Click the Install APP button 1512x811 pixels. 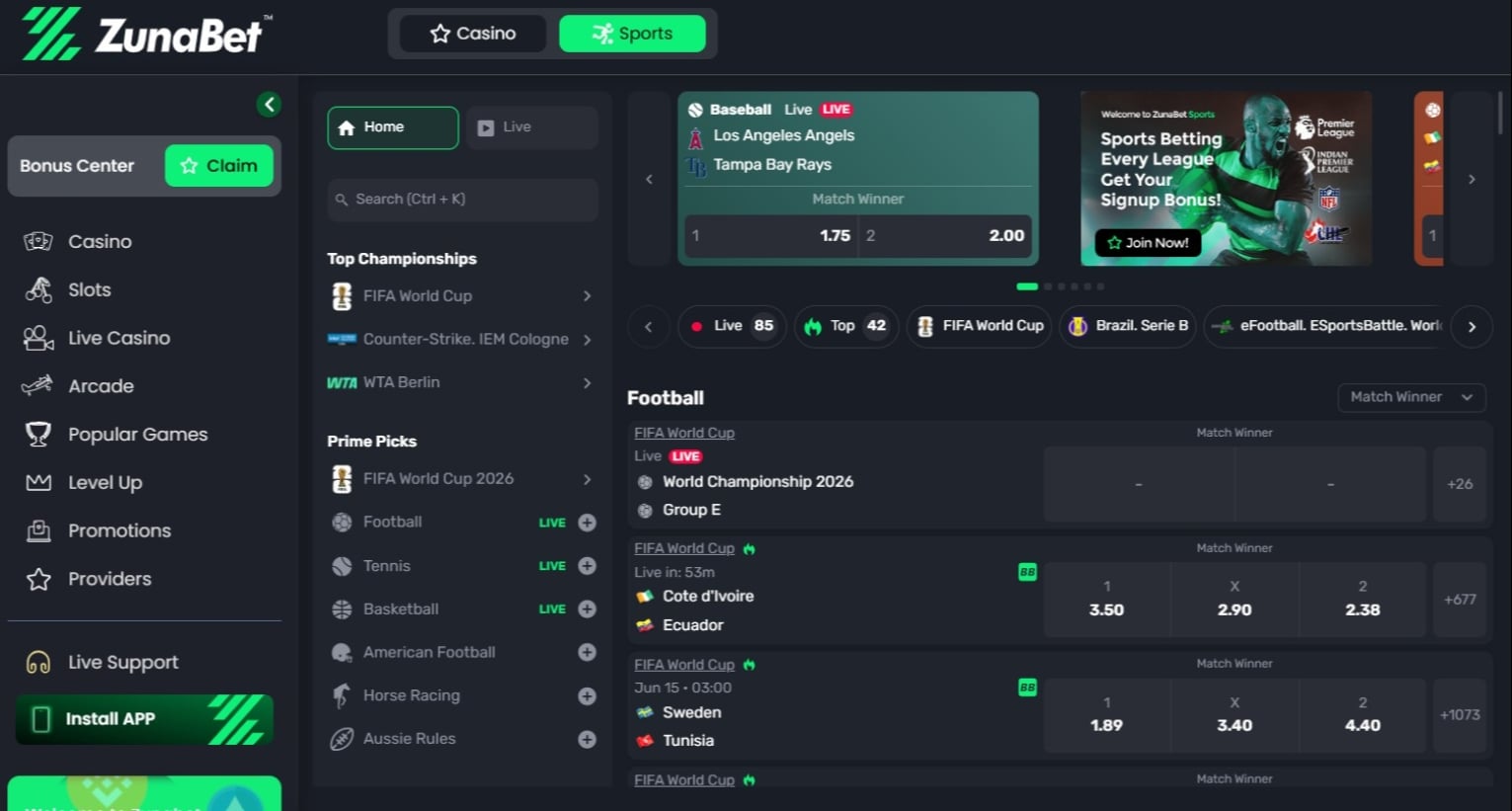(144, 719)
